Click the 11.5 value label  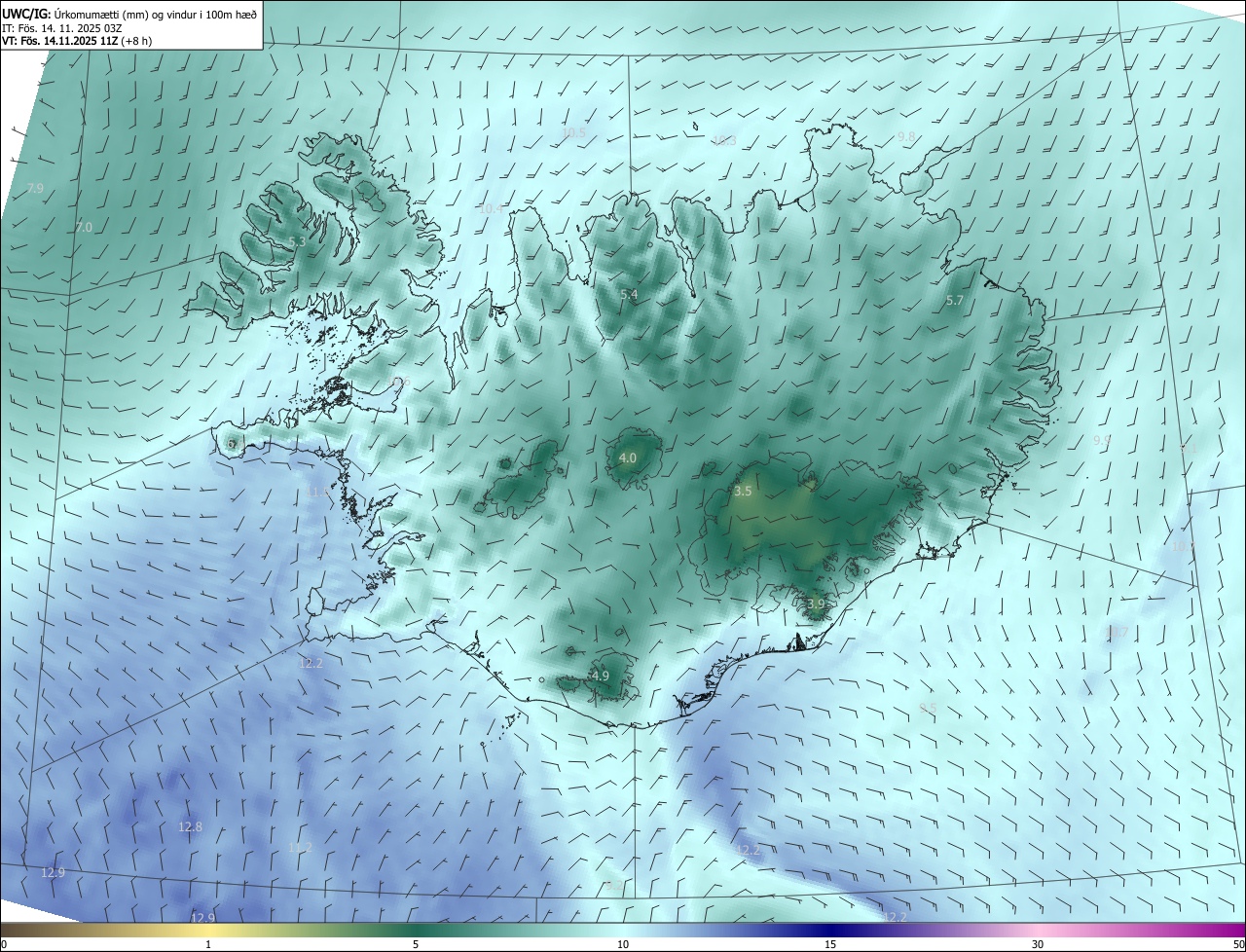(319, 492)
